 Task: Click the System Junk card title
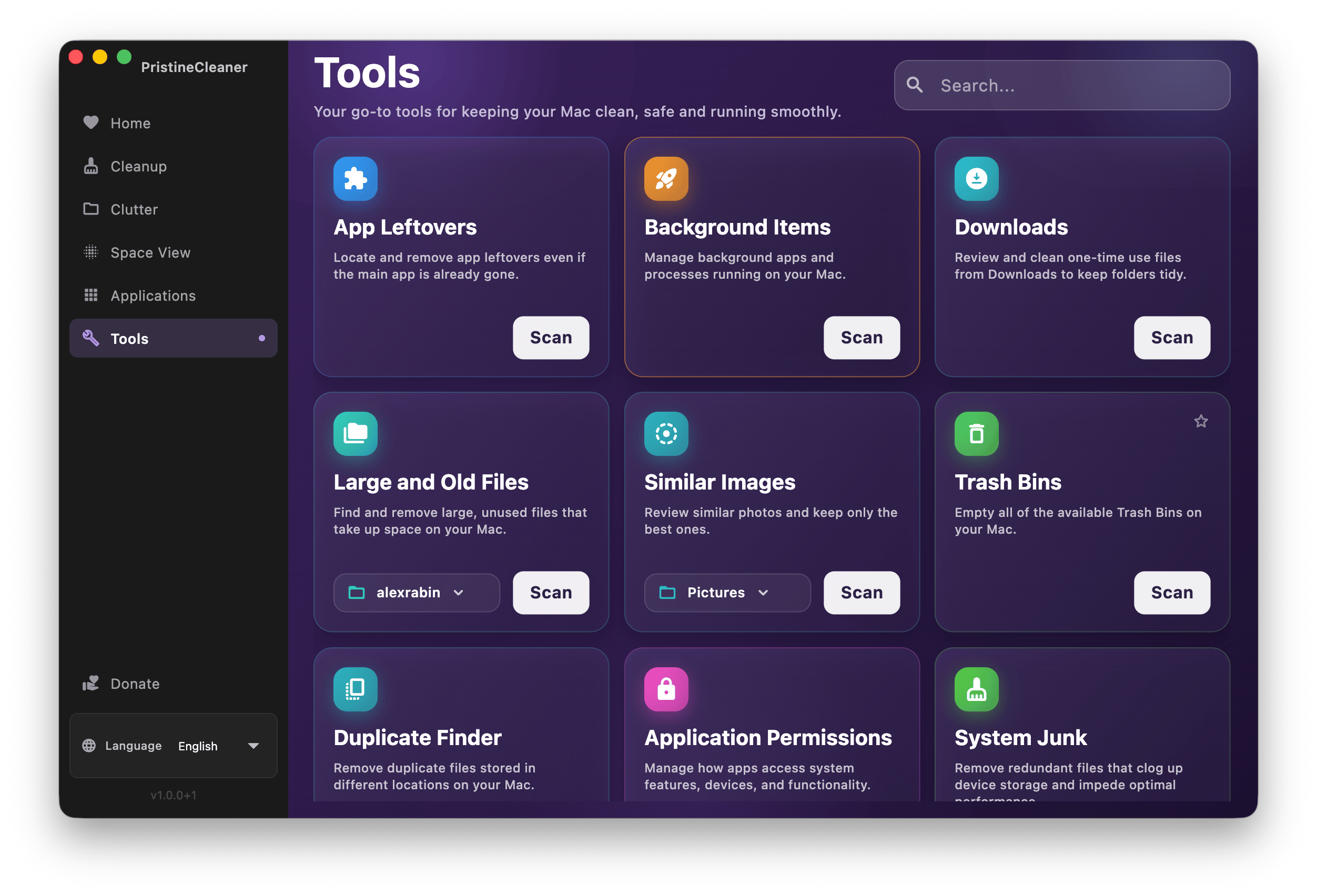point(1020,737)
